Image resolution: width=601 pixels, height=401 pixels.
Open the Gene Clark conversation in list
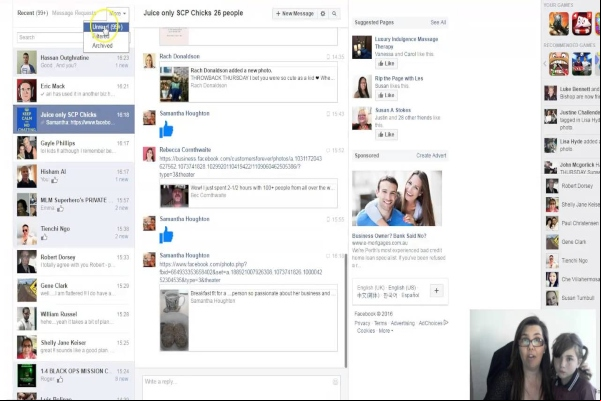(x=74, y=290)
